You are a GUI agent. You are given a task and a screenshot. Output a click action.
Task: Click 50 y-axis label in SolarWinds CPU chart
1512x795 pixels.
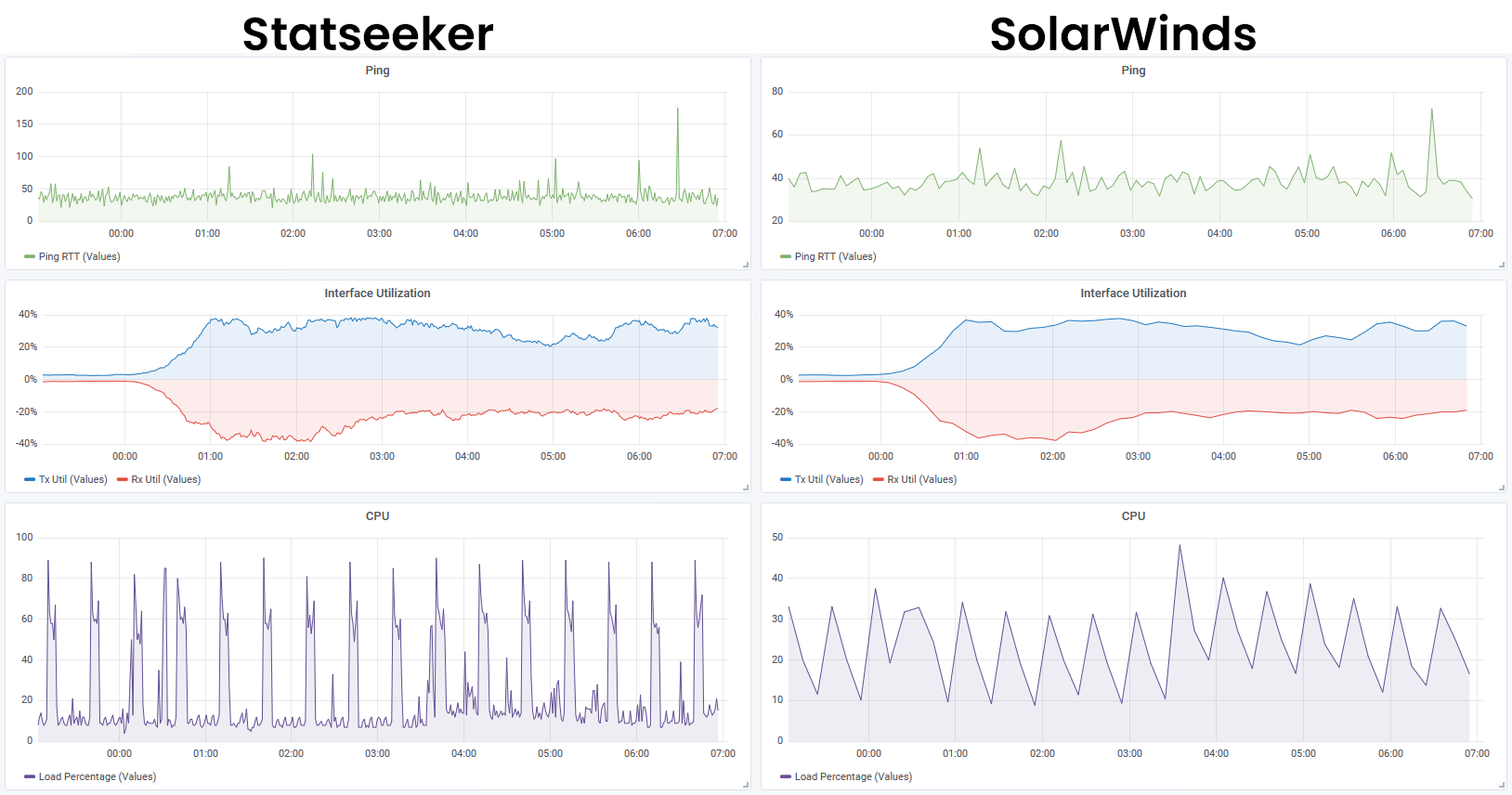click(x=777, y=537)
